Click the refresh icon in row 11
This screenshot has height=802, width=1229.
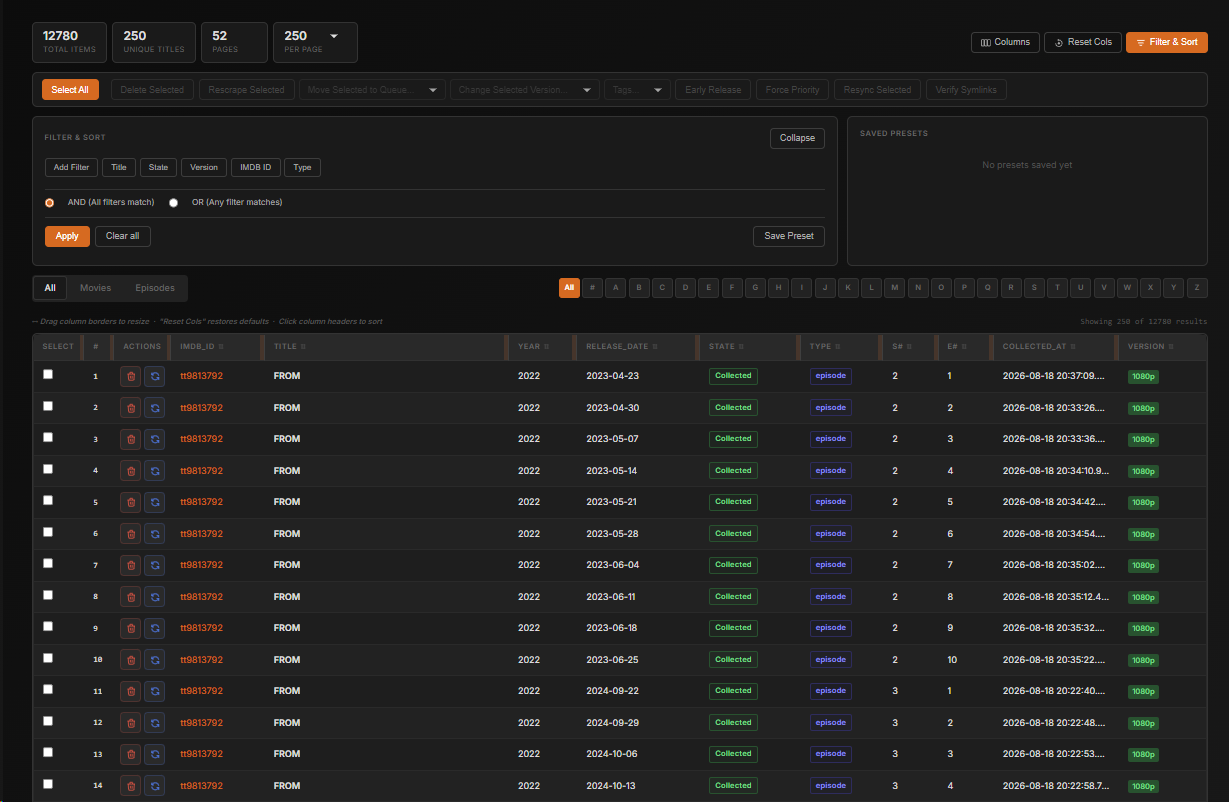(155, 691)
